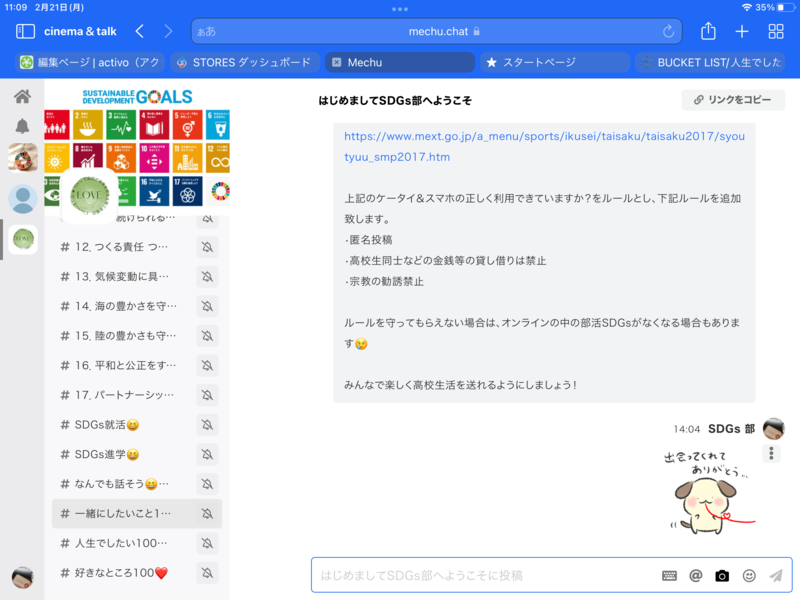800x600 pixels.
Task: Click リンクをコピー button
Action: [733, 100]
